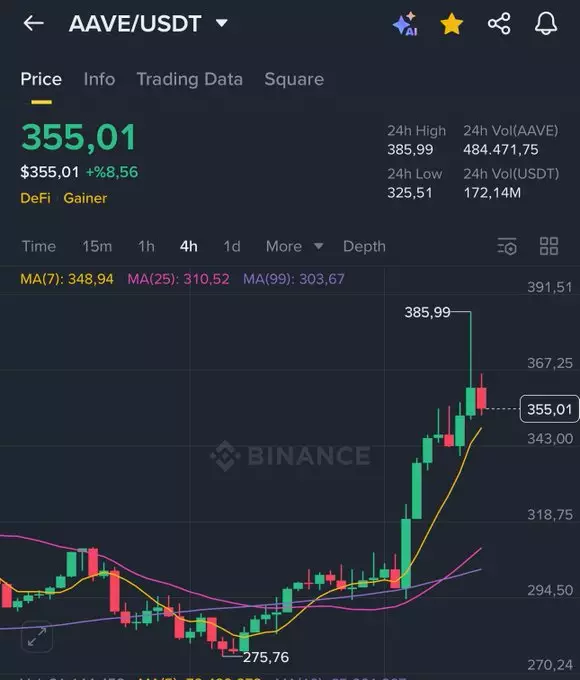Tap the 294,50 price axis label
The width and height of the screenshot is (580, 680).
coord(550,590)
